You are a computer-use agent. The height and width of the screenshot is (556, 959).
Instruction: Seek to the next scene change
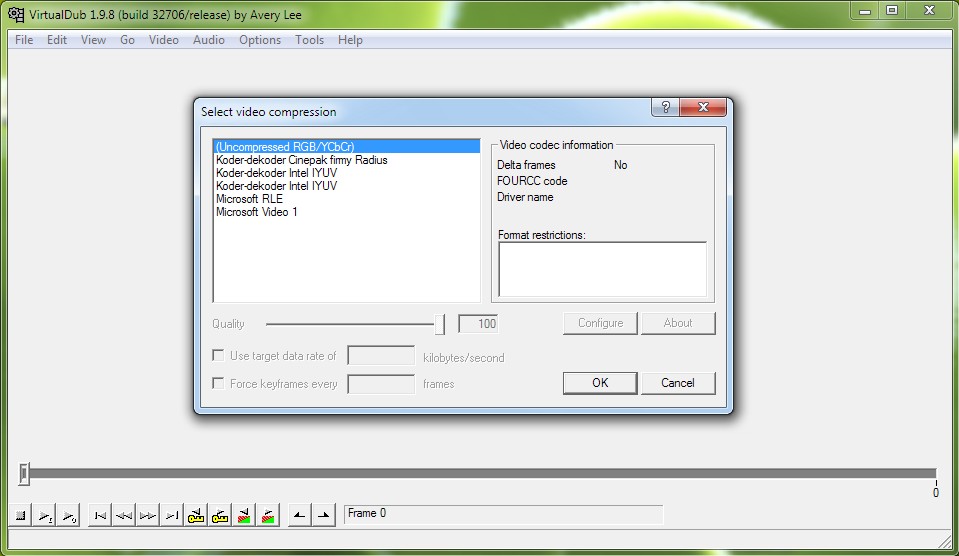coord(268,516)
